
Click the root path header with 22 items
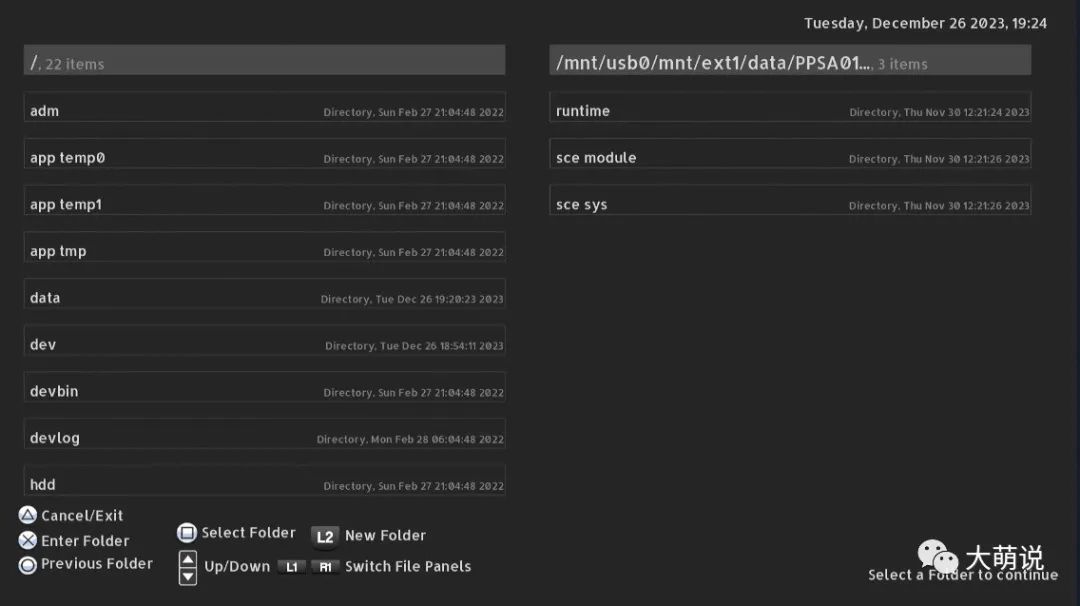point(264,62)
